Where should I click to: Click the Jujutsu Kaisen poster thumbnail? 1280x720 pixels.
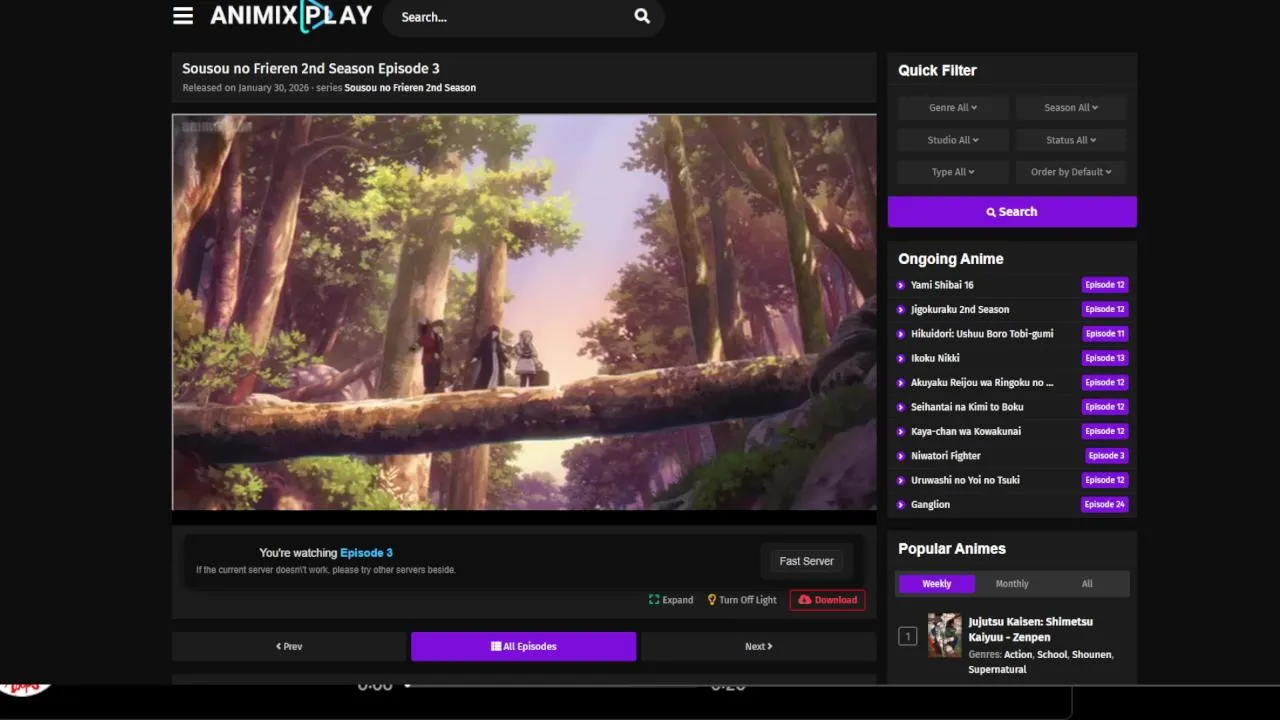click(944, 635)
